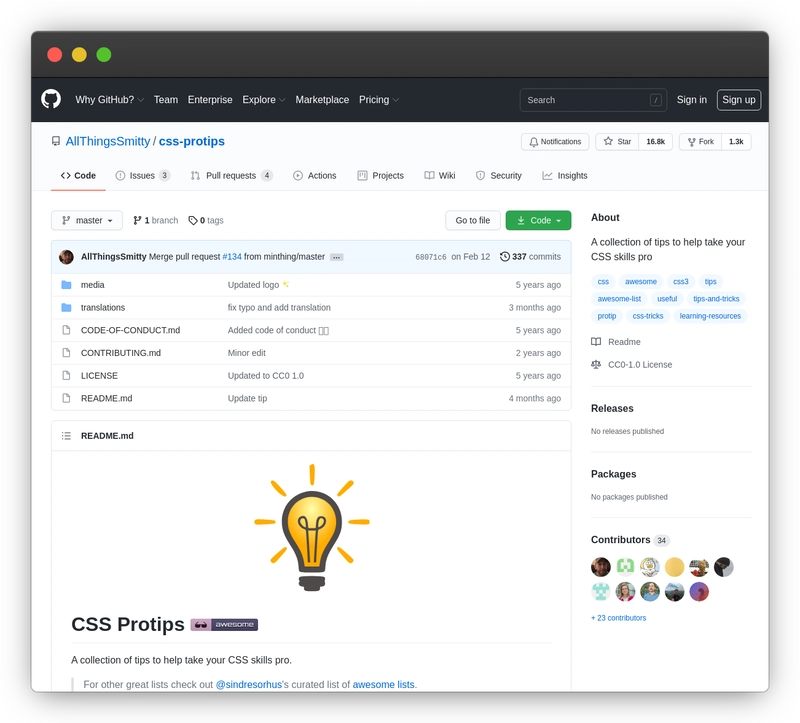Click the awesome badge in README
Viewport: 800px width, 723px height.
224,625
